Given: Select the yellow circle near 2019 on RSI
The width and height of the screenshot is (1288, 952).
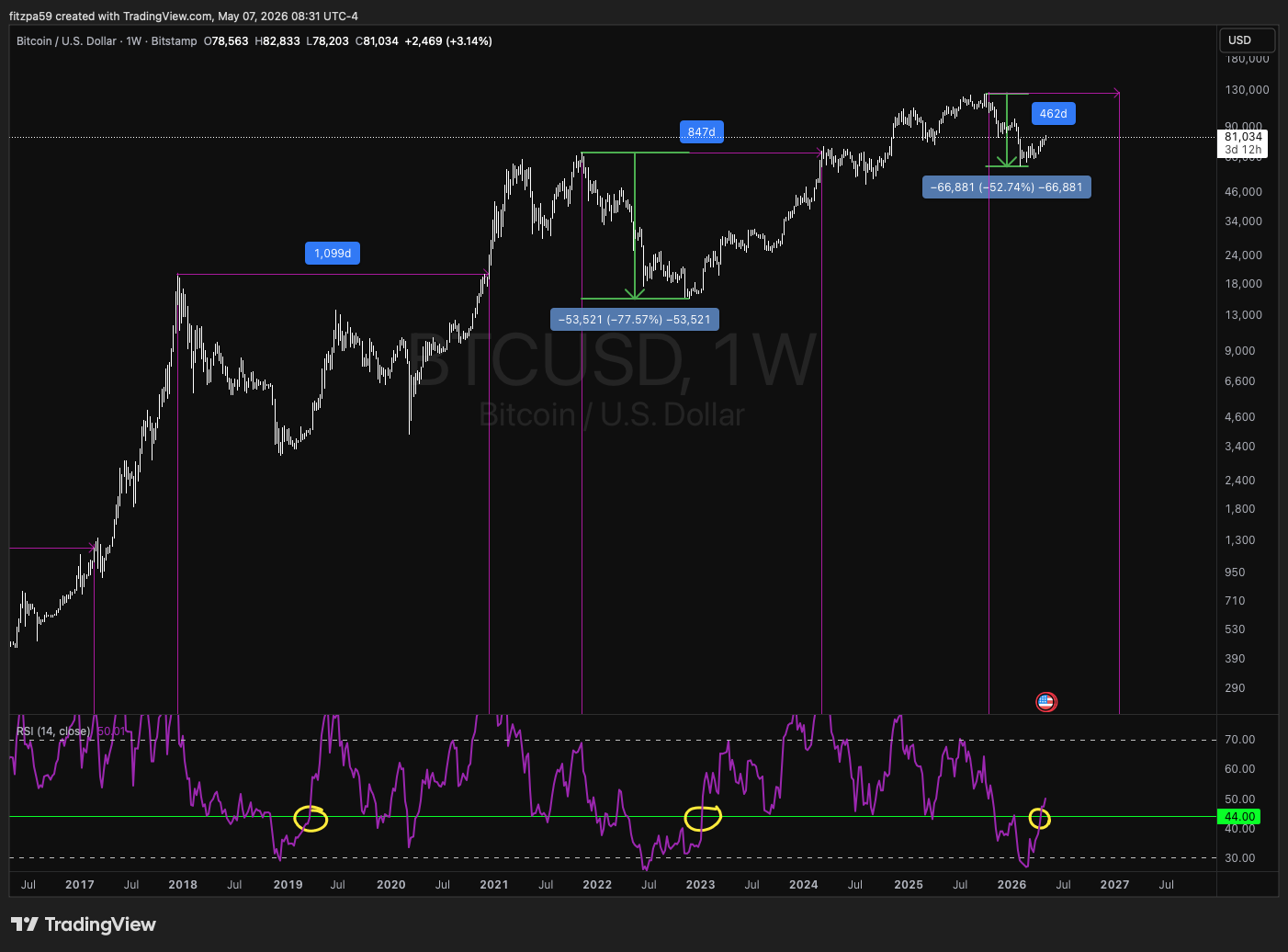Looking at the screenshot, I should [311, 818].
